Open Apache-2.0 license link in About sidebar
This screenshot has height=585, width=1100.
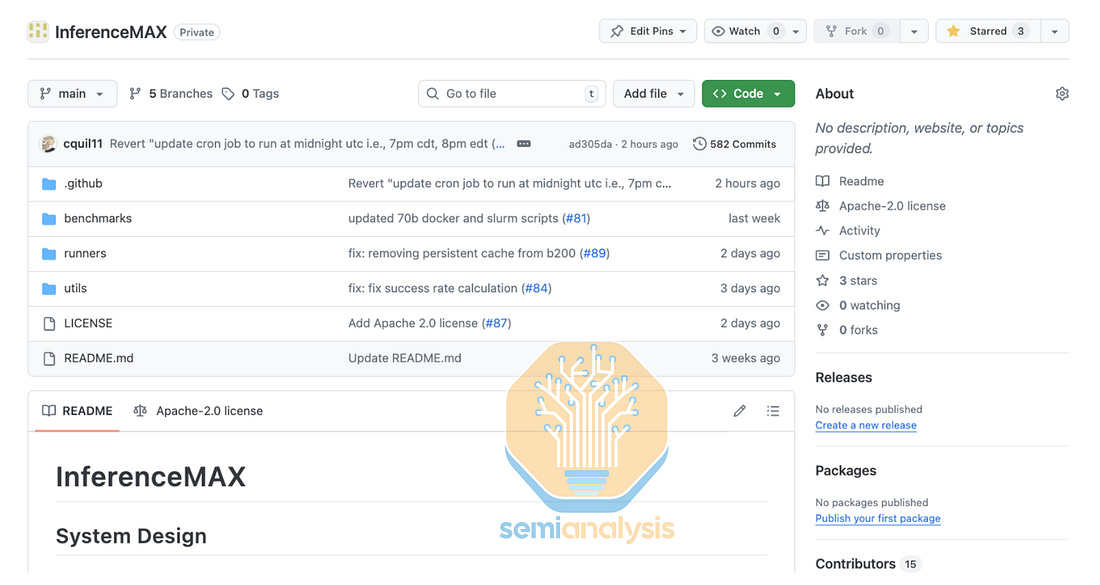tap(892, 206)
